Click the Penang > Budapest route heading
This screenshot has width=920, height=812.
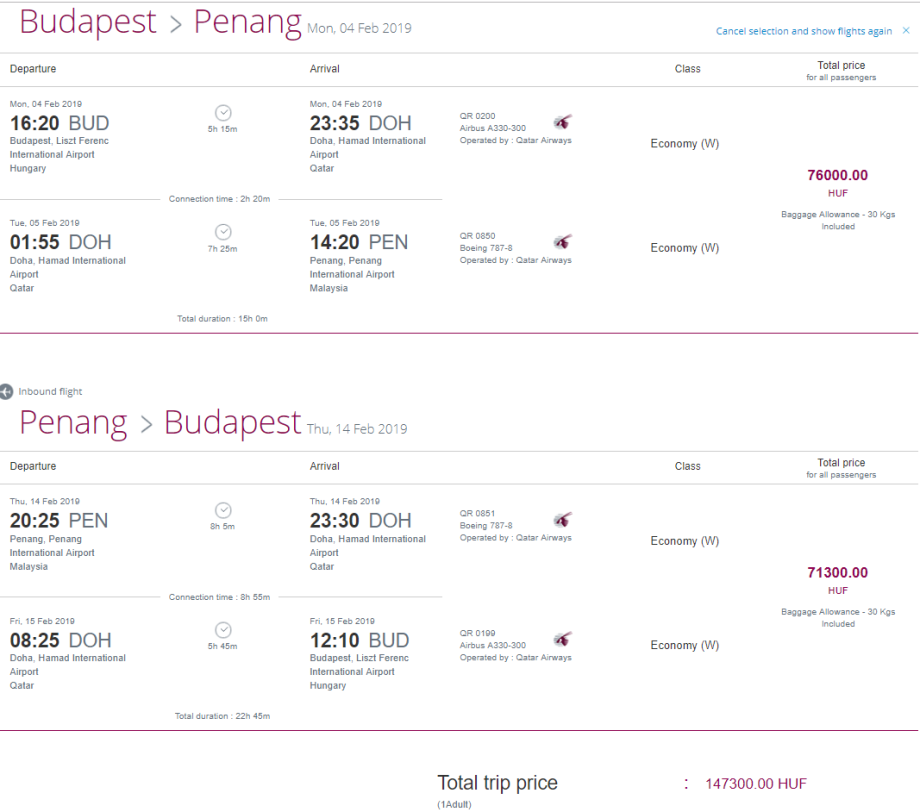click(160, 422)
